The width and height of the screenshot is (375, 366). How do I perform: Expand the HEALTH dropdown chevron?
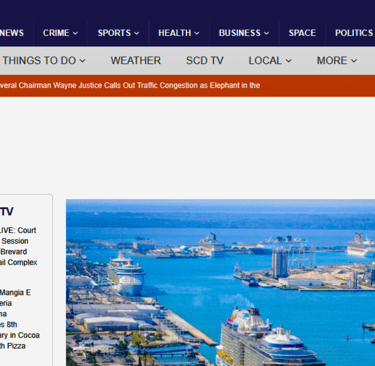point(197,33)
